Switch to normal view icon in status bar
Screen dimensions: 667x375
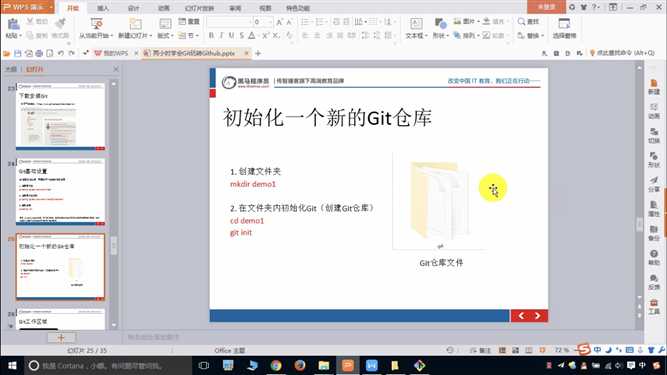point(502,350)
